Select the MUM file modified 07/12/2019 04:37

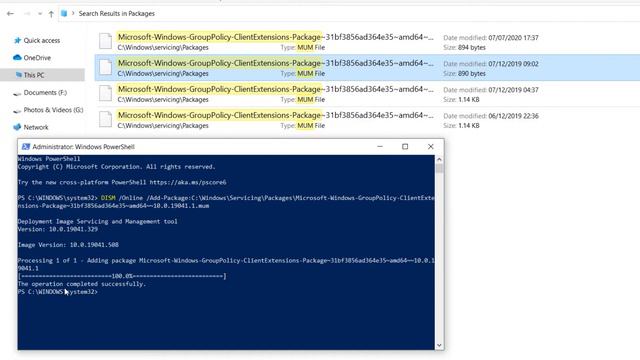pyautogui.click(x=367, y=94)
